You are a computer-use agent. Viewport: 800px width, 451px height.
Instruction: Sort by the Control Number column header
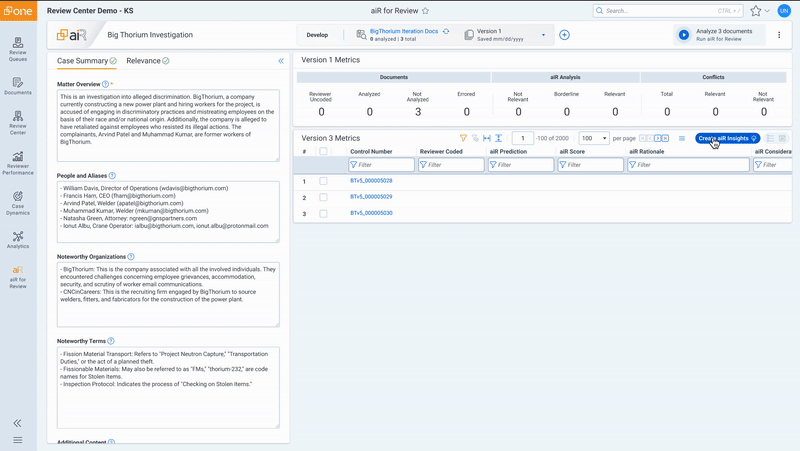(371, 152)
